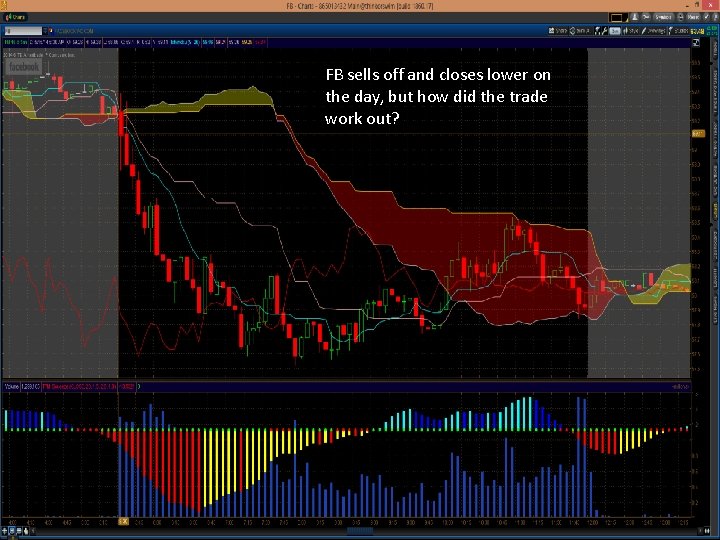The image size is (720, 540).
Task: Expand the symbol field dropdown arrow
Action: 45,31
